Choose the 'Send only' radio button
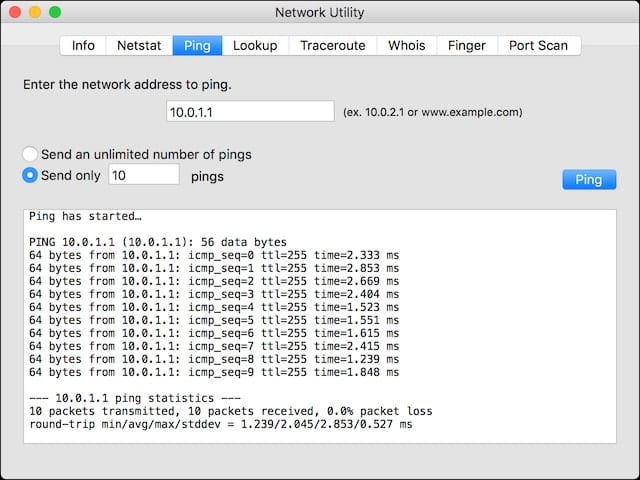Screen dimensions: 640x480 tap(31, 176)
